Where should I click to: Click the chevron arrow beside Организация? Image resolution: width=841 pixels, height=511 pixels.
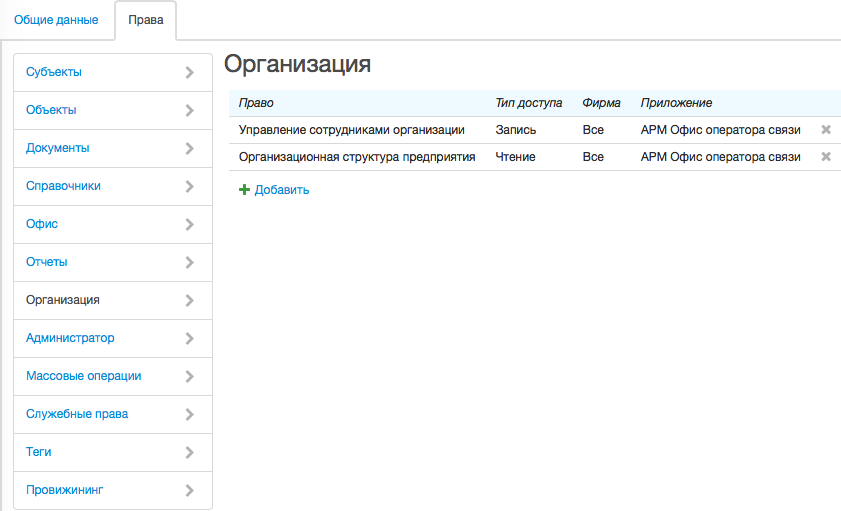(x=189, y=301)
